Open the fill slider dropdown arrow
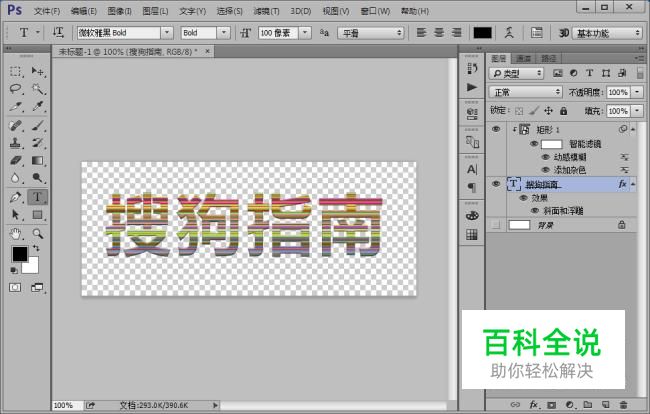 coord(638,111)
